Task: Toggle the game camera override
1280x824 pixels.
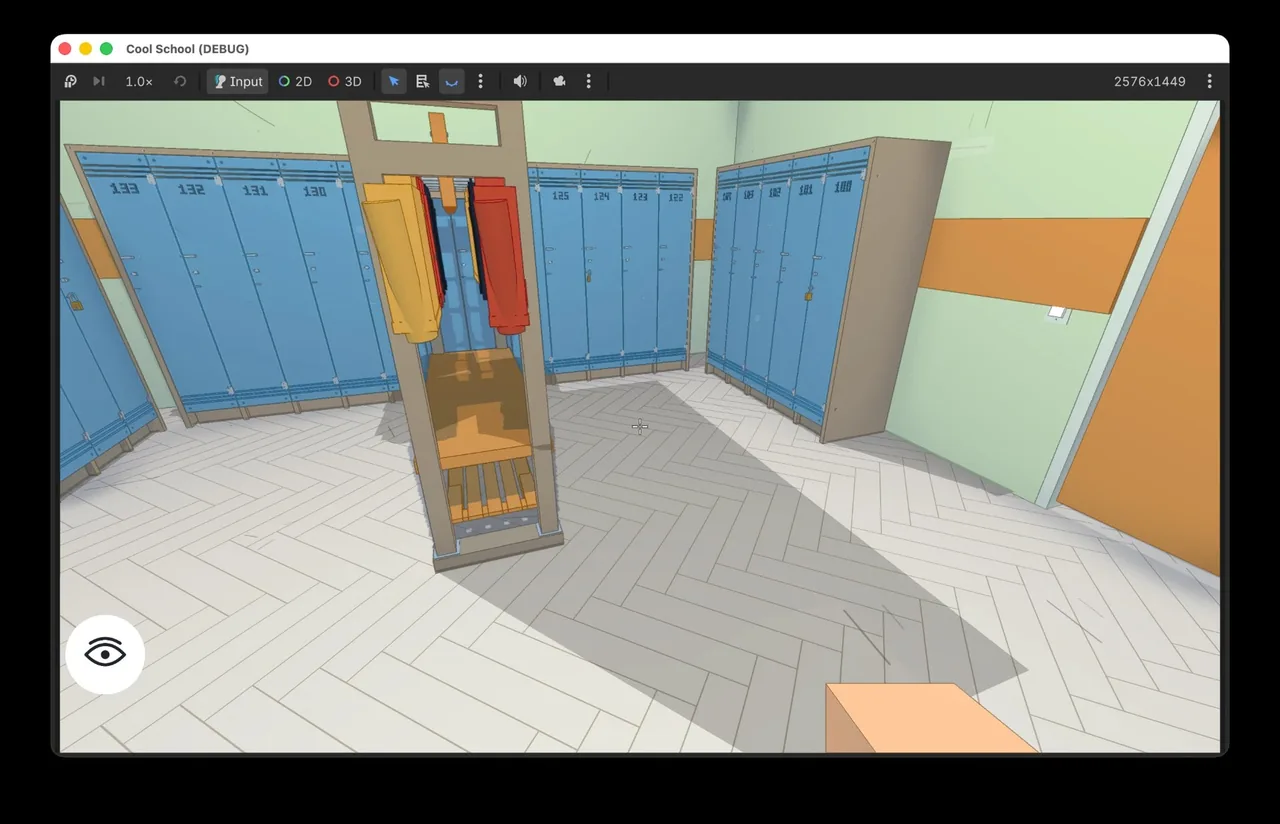Action: pyautogui.click(x=560, y=81)
